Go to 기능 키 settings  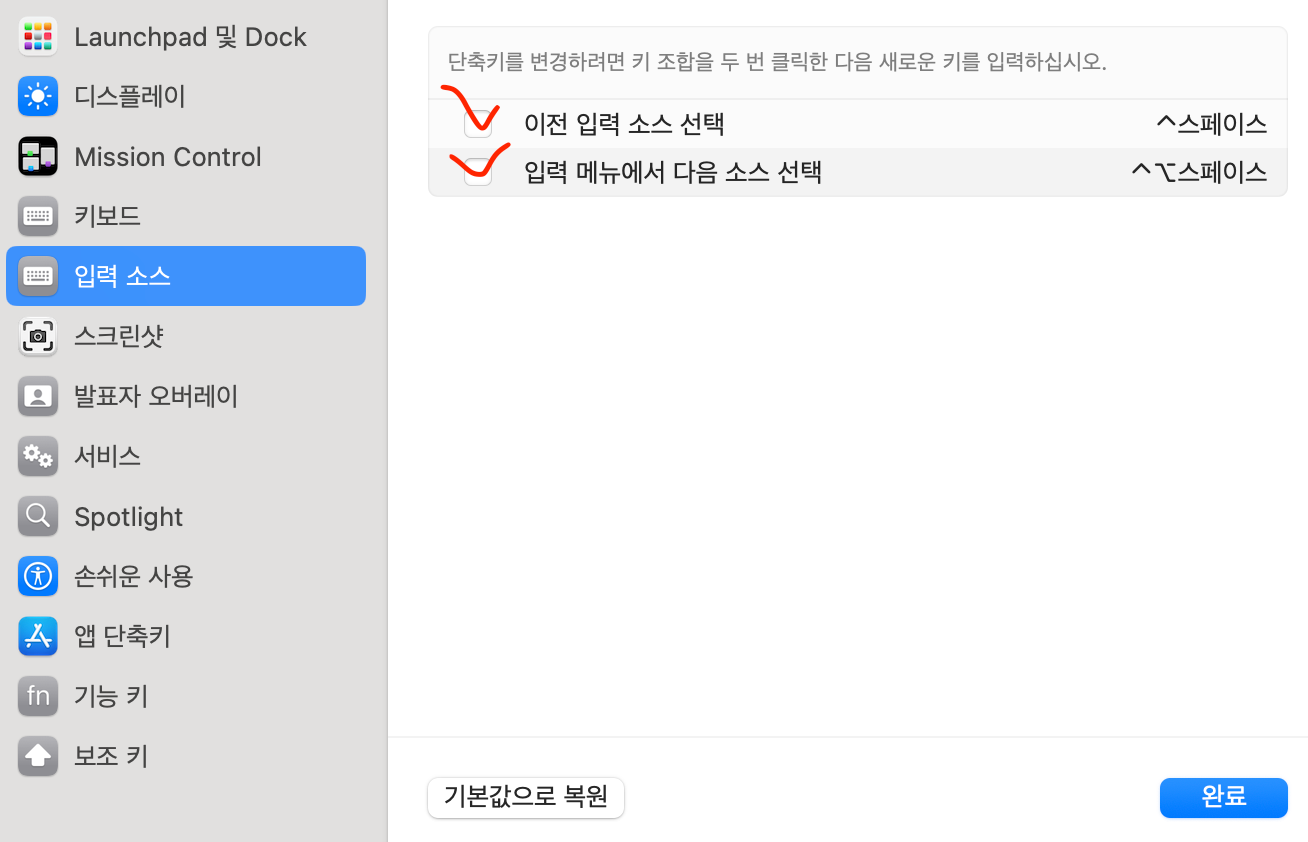111,696
